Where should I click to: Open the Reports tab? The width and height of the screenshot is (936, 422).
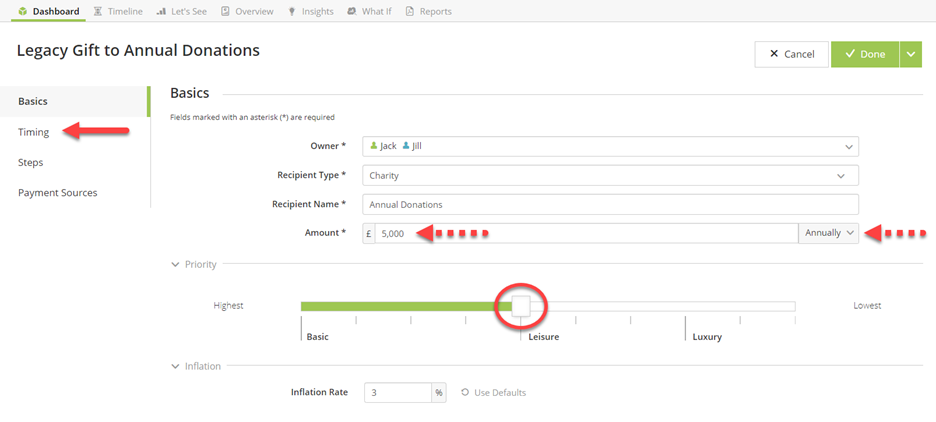[x=429, y=11]
